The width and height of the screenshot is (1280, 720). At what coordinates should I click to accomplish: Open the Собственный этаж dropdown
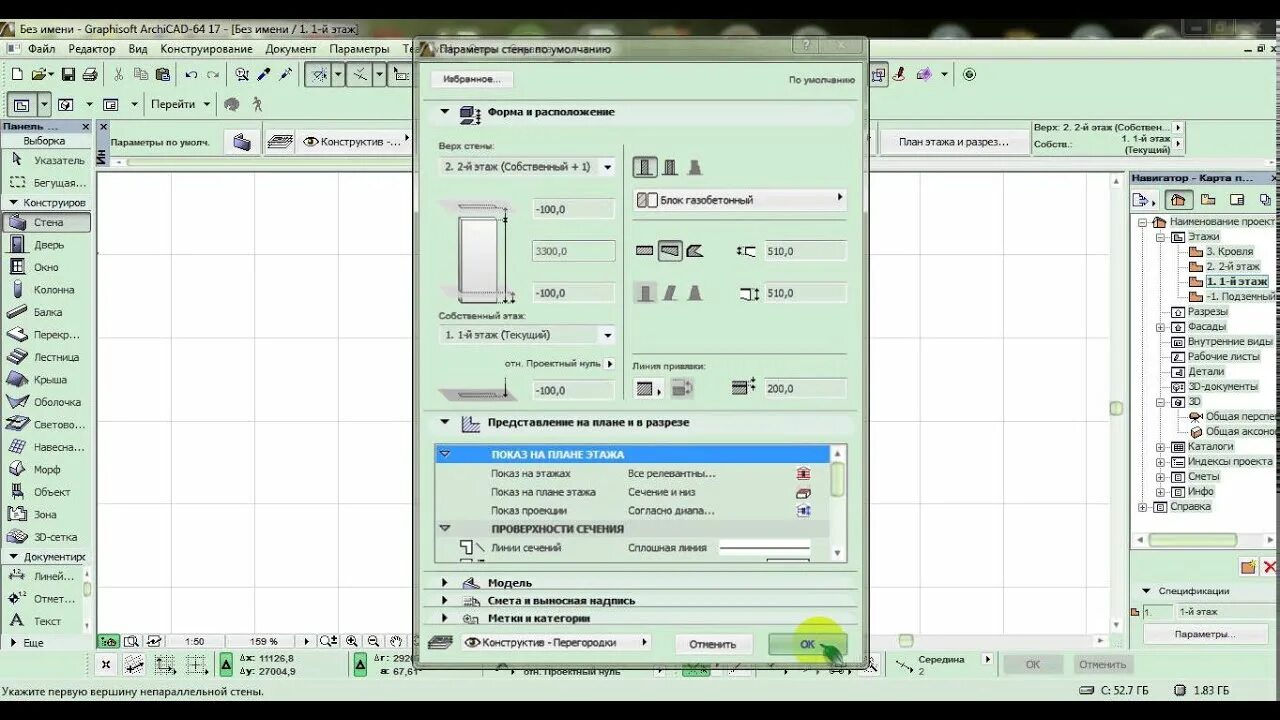coord(528,335)
